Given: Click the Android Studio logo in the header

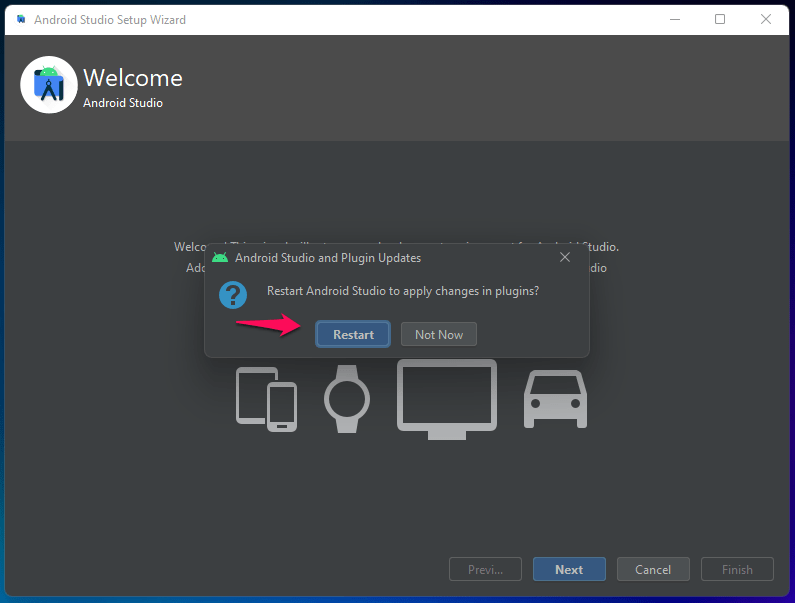Looking at the screenshot, I should [49, 85].
